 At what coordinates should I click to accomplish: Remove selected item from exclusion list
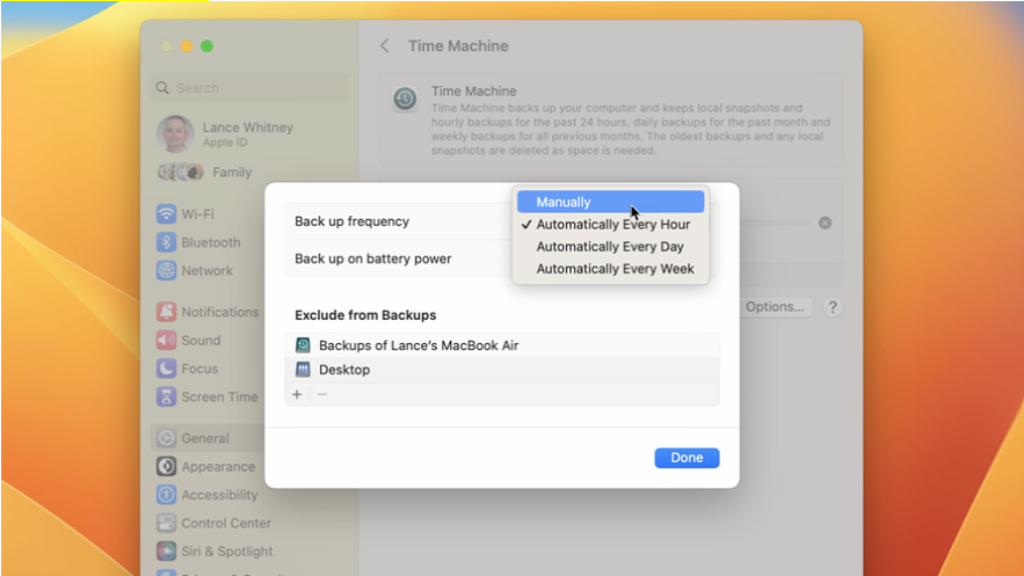pos(322,394)
